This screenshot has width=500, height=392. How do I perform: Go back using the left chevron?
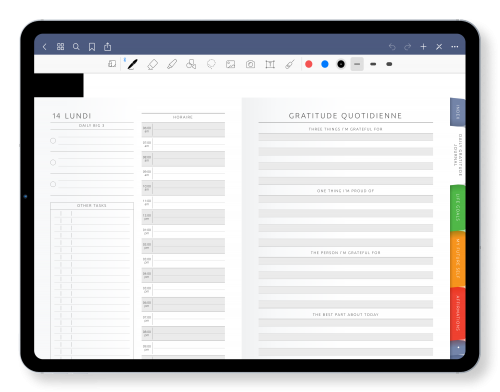click(x=45, y=47)
